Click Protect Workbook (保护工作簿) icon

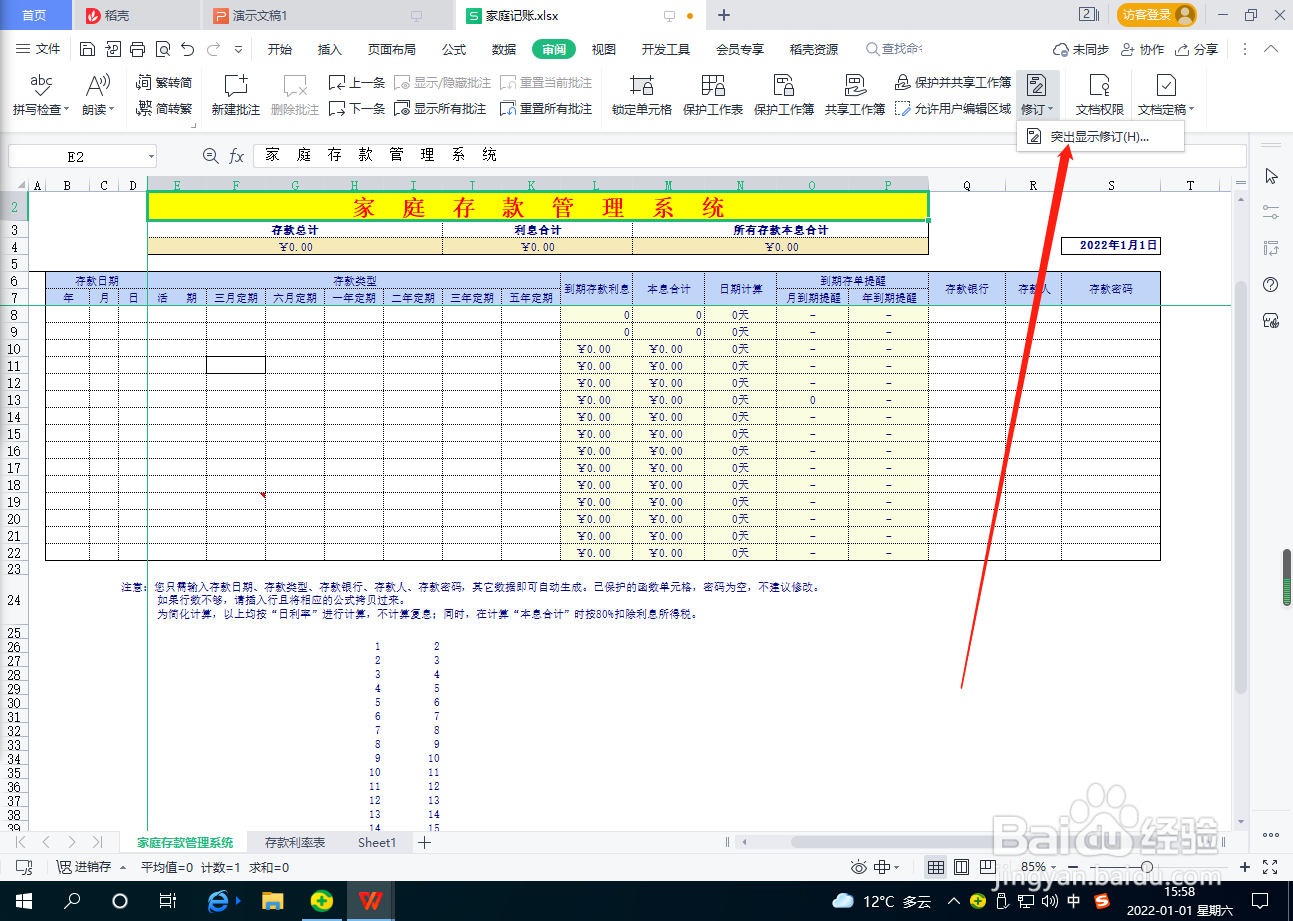tap(784, 85)
